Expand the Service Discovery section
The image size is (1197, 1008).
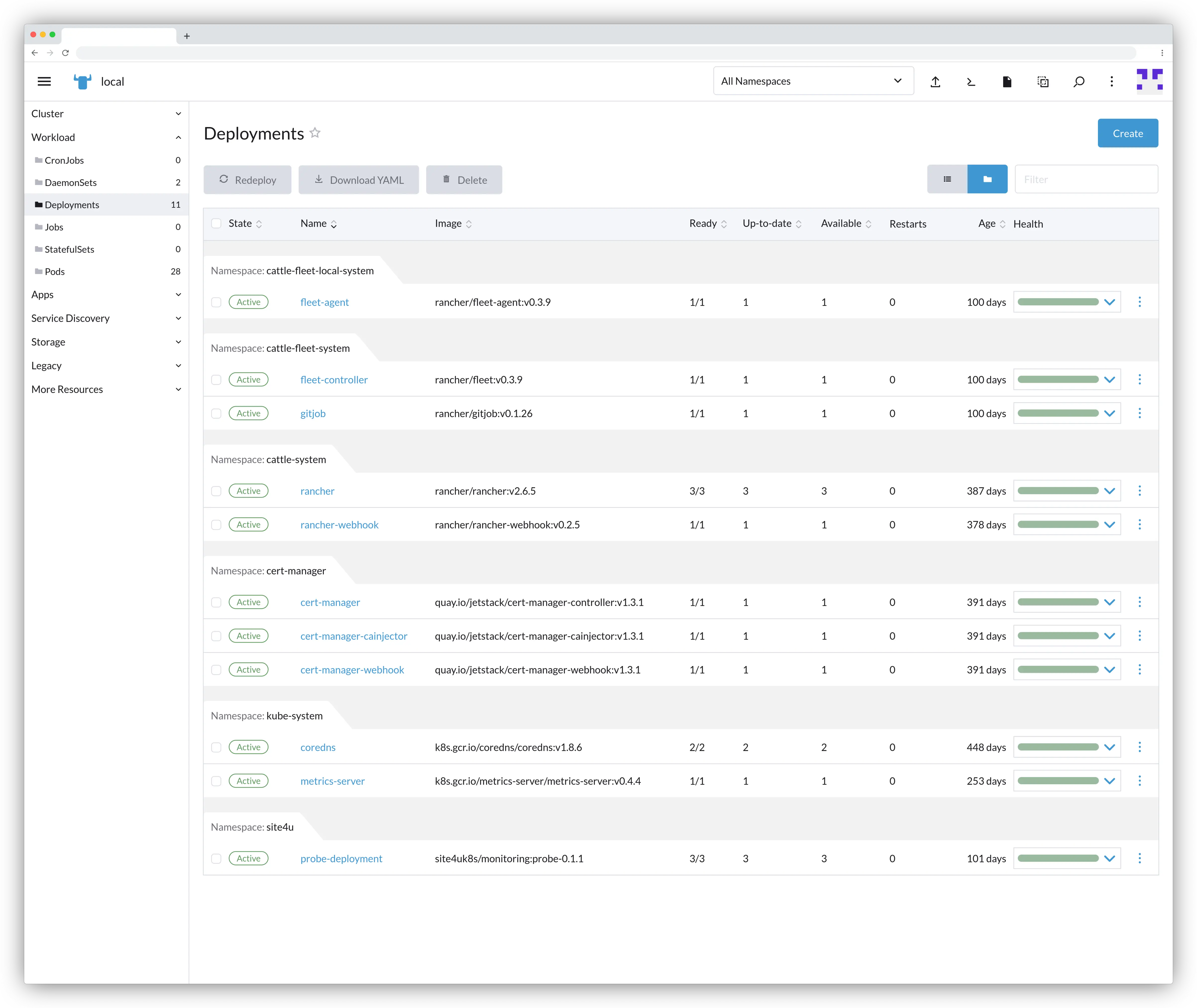click(x=106, y=318)
